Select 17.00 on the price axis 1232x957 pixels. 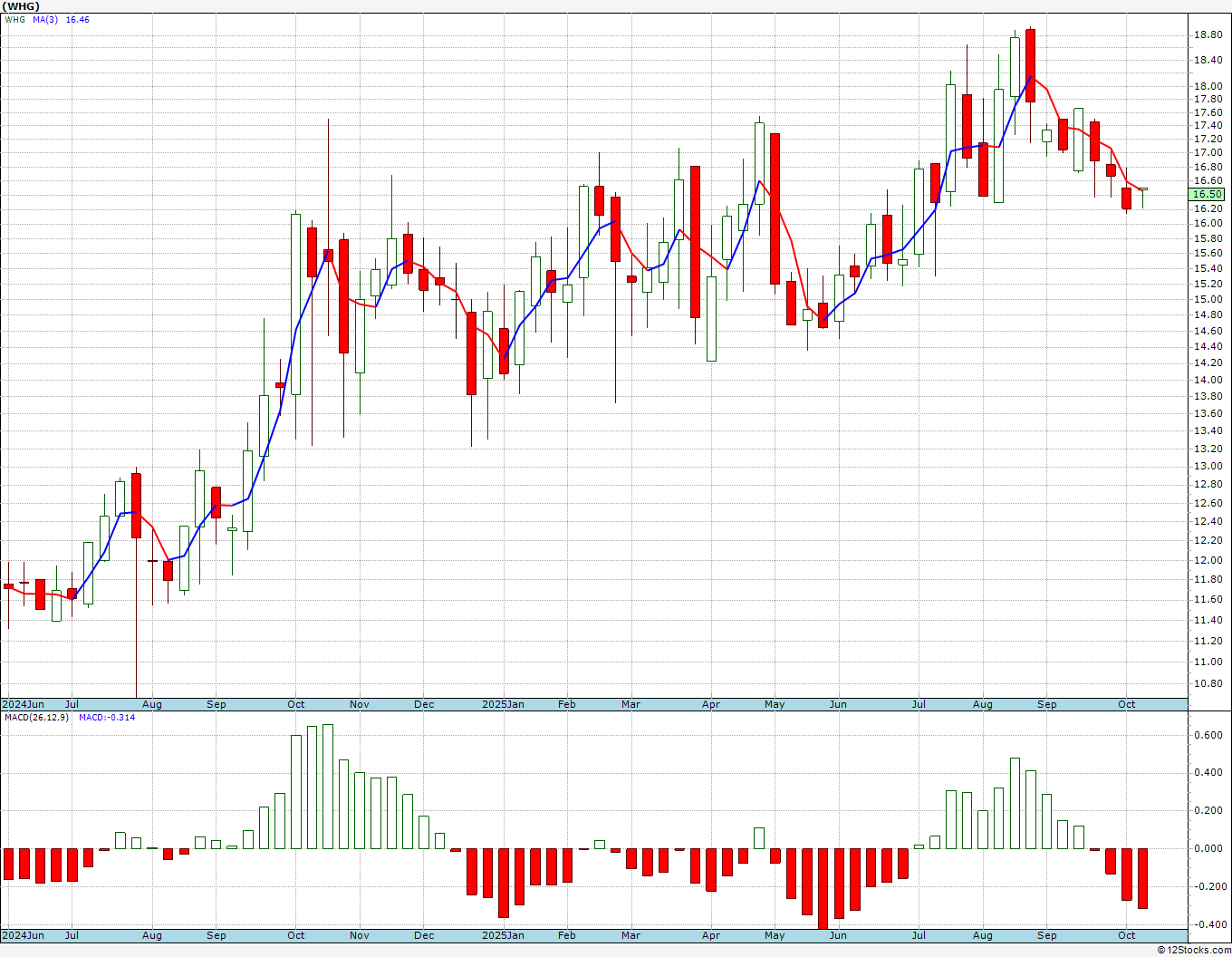pos(1208,153)
